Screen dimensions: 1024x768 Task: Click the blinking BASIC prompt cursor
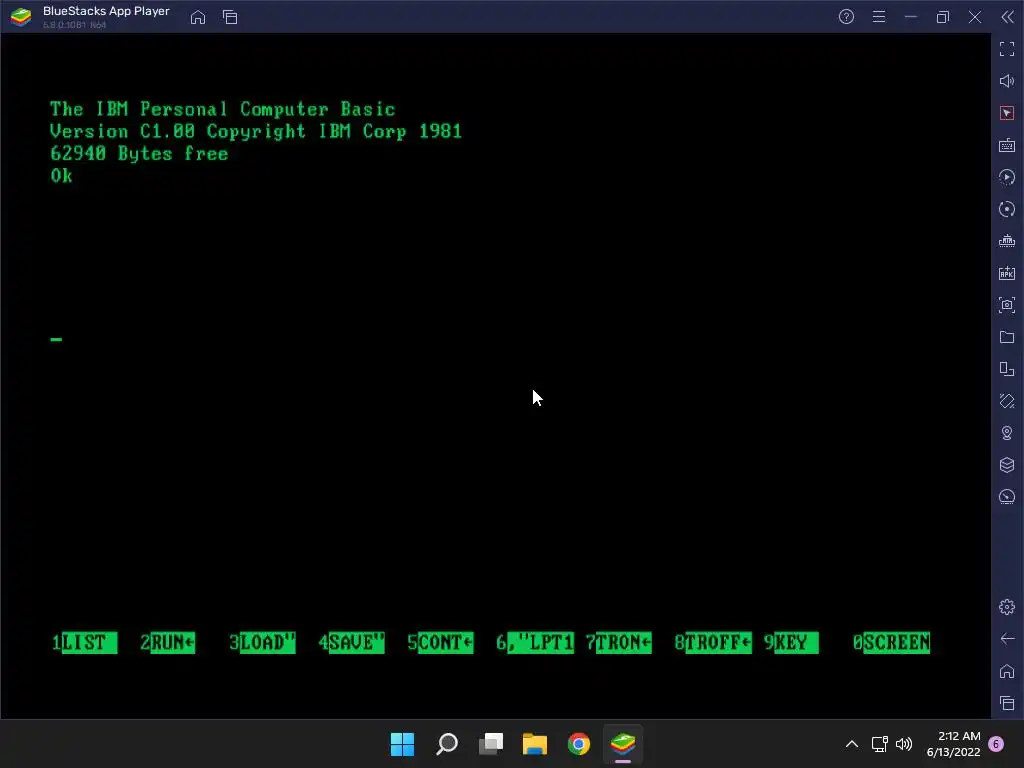[56, 339]
